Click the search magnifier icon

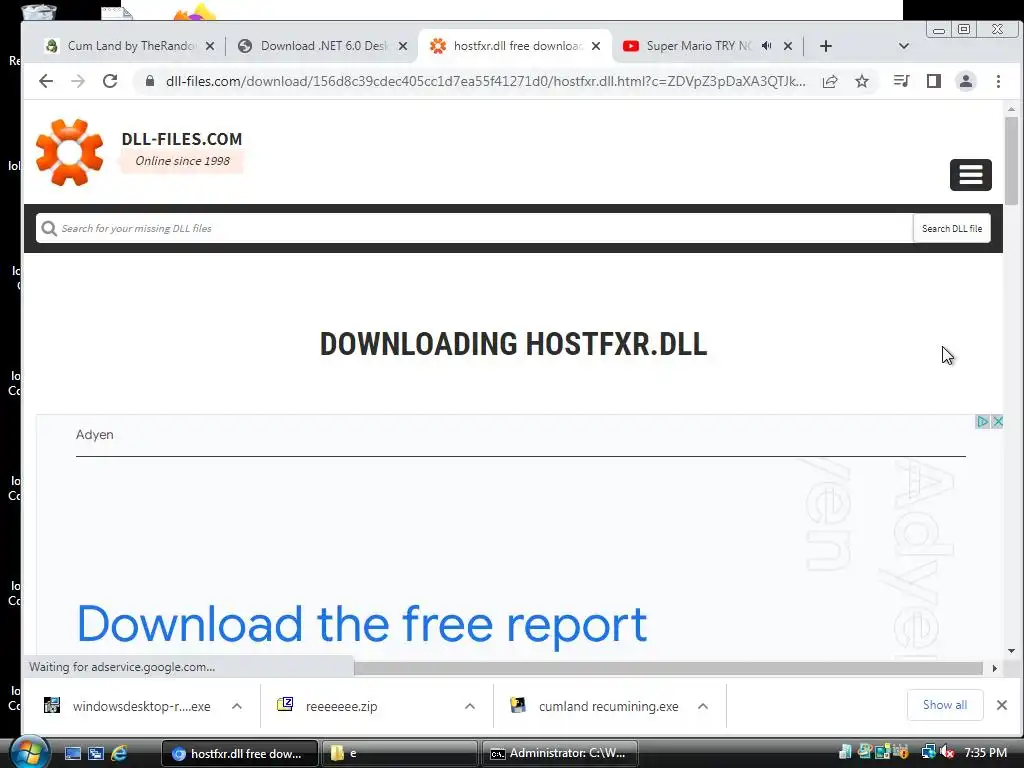pyautogui.click(x=48, y=229)
